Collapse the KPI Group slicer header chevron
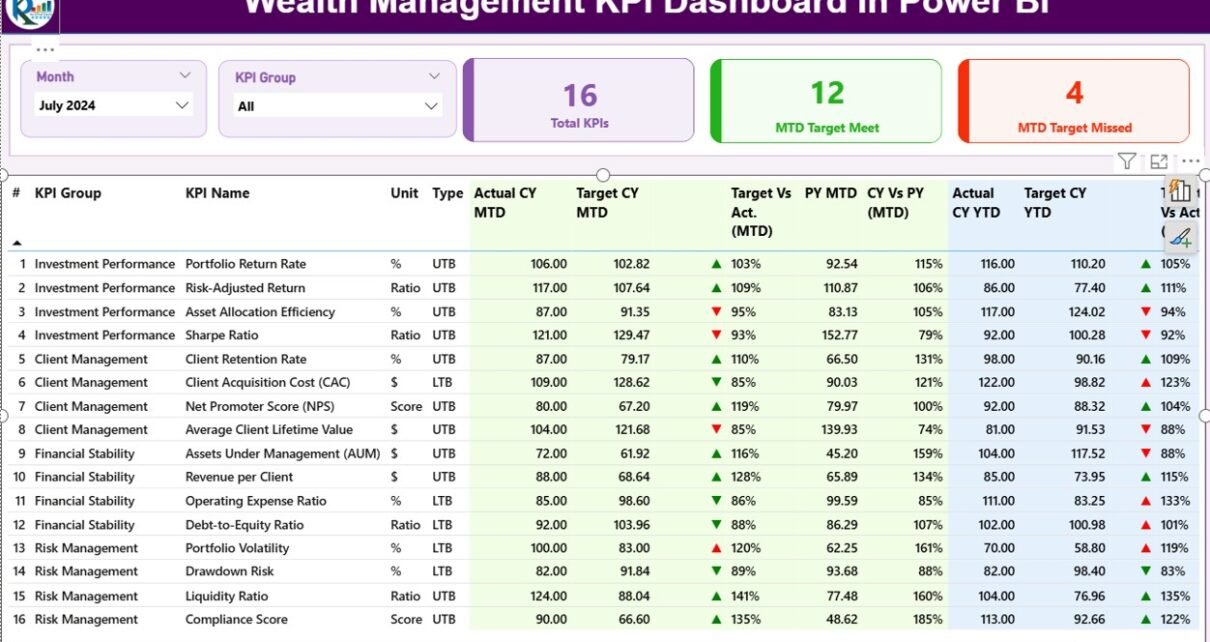Screen dimensions: 1210x642 tap(434, 76)
